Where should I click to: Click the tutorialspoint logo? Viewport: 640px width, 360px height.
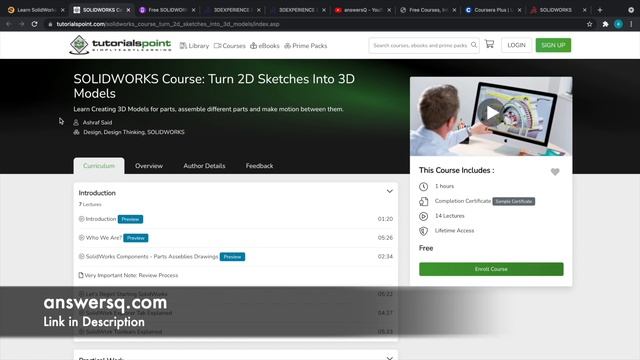pyautogui.click(x=120, y=45)
